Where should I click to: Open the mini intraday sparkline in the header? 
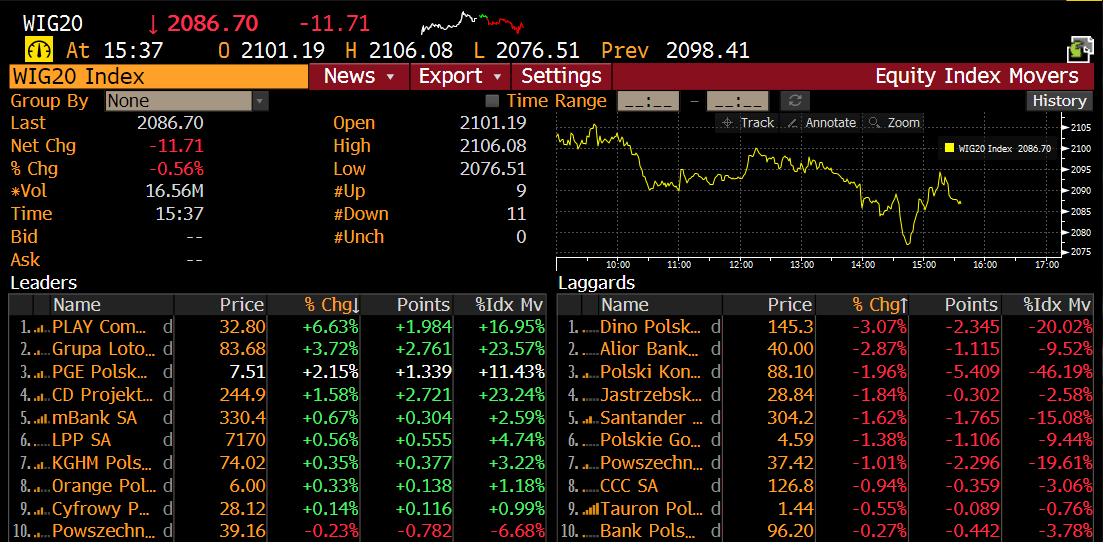coord(473,23)
